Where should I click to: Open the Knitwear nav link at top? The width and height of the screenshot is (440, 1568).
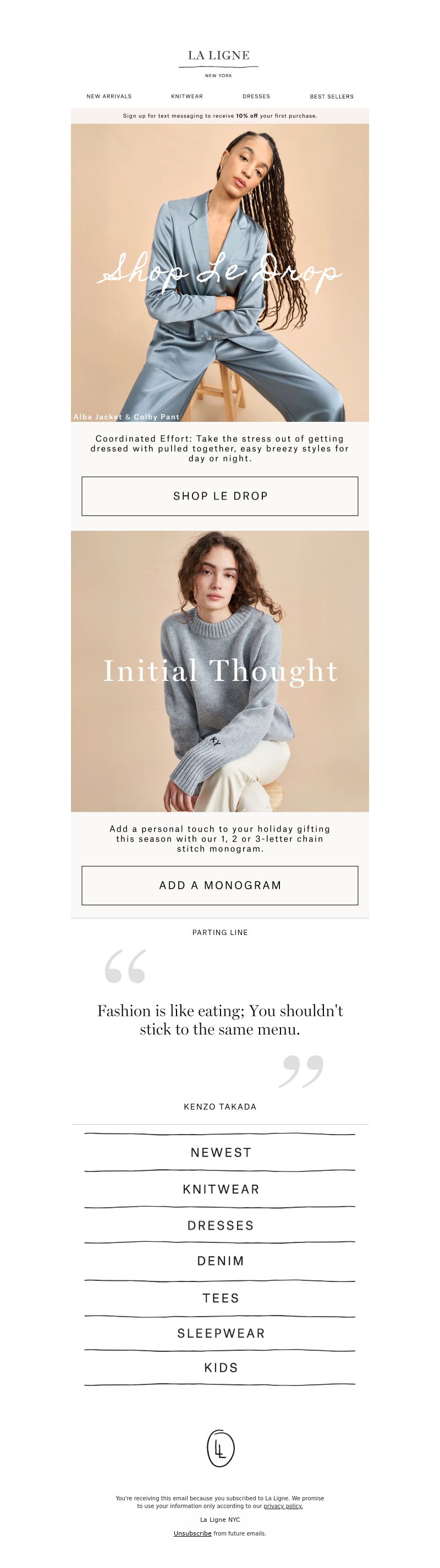[x=187, y=96]
